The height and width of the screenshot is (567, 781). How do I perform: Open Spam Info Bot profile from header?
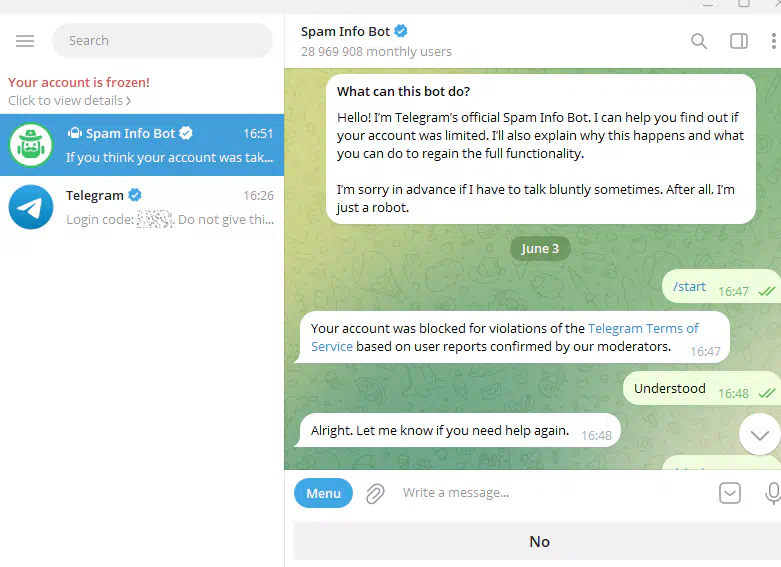click(345, 31)
